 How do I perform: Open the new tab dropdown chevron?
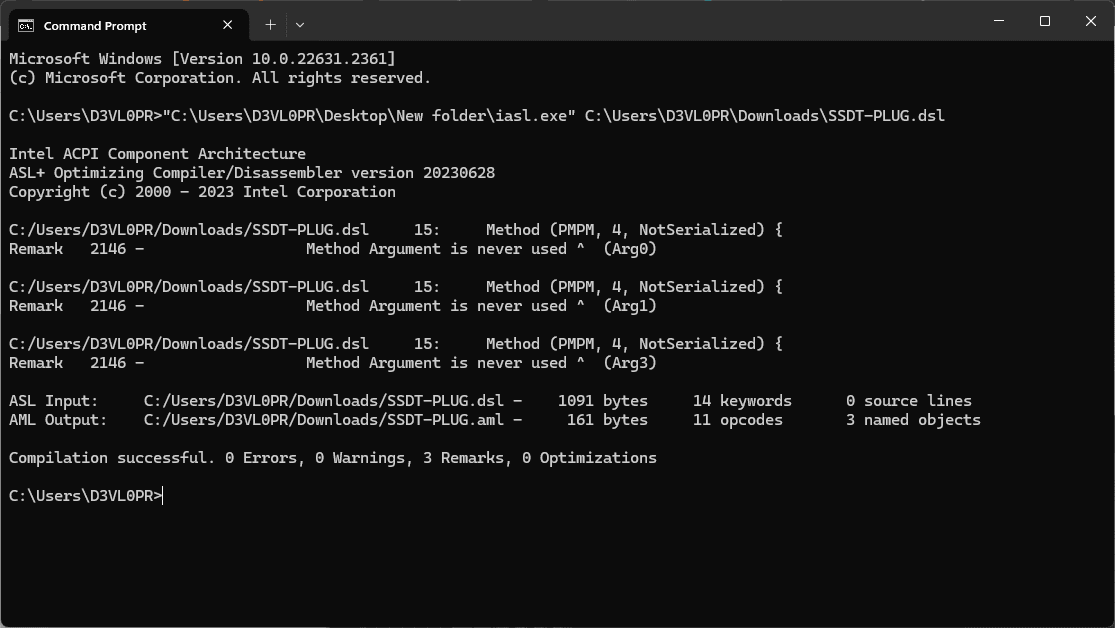pos(300,24)
